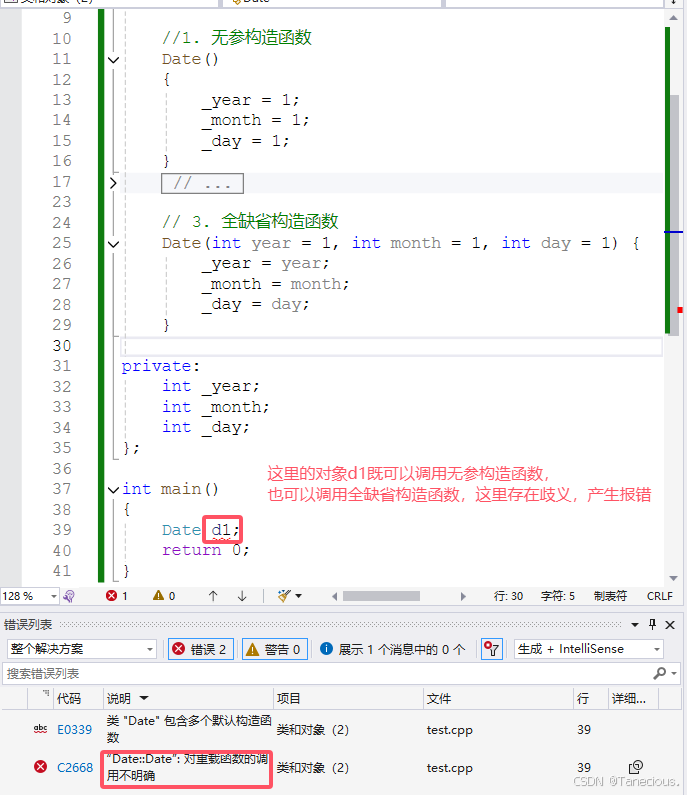Click the blue caret marker in scrollbar margin
The image size is (687, 795).
(674, 232)
